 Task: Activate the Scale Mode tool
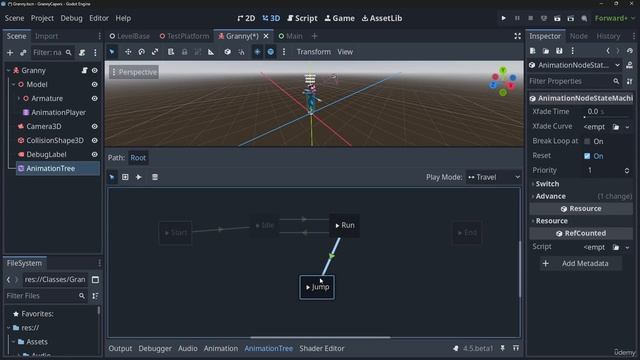155,52
